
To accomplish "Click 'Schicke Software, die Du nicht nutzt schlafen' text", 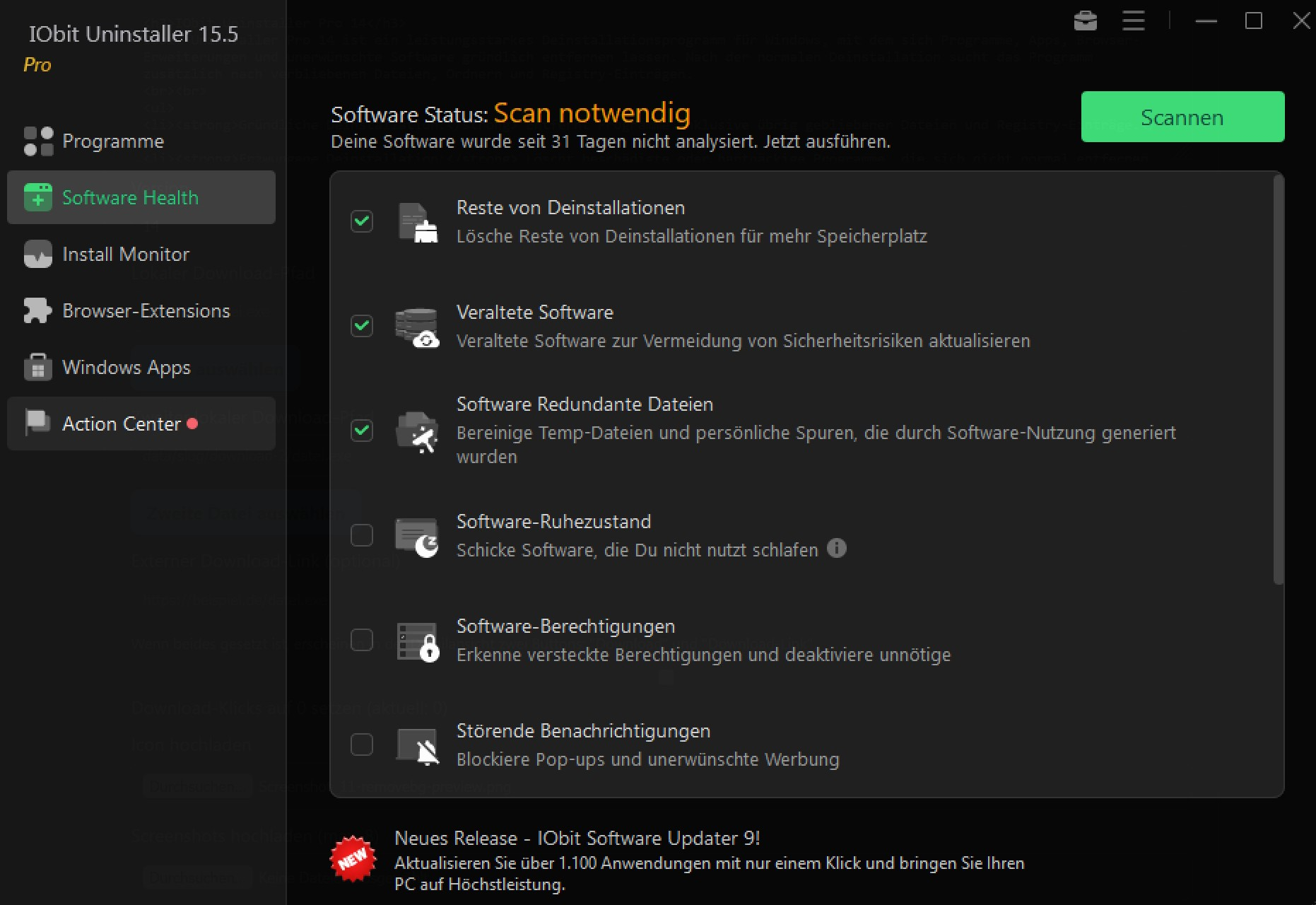I will 637,550.
